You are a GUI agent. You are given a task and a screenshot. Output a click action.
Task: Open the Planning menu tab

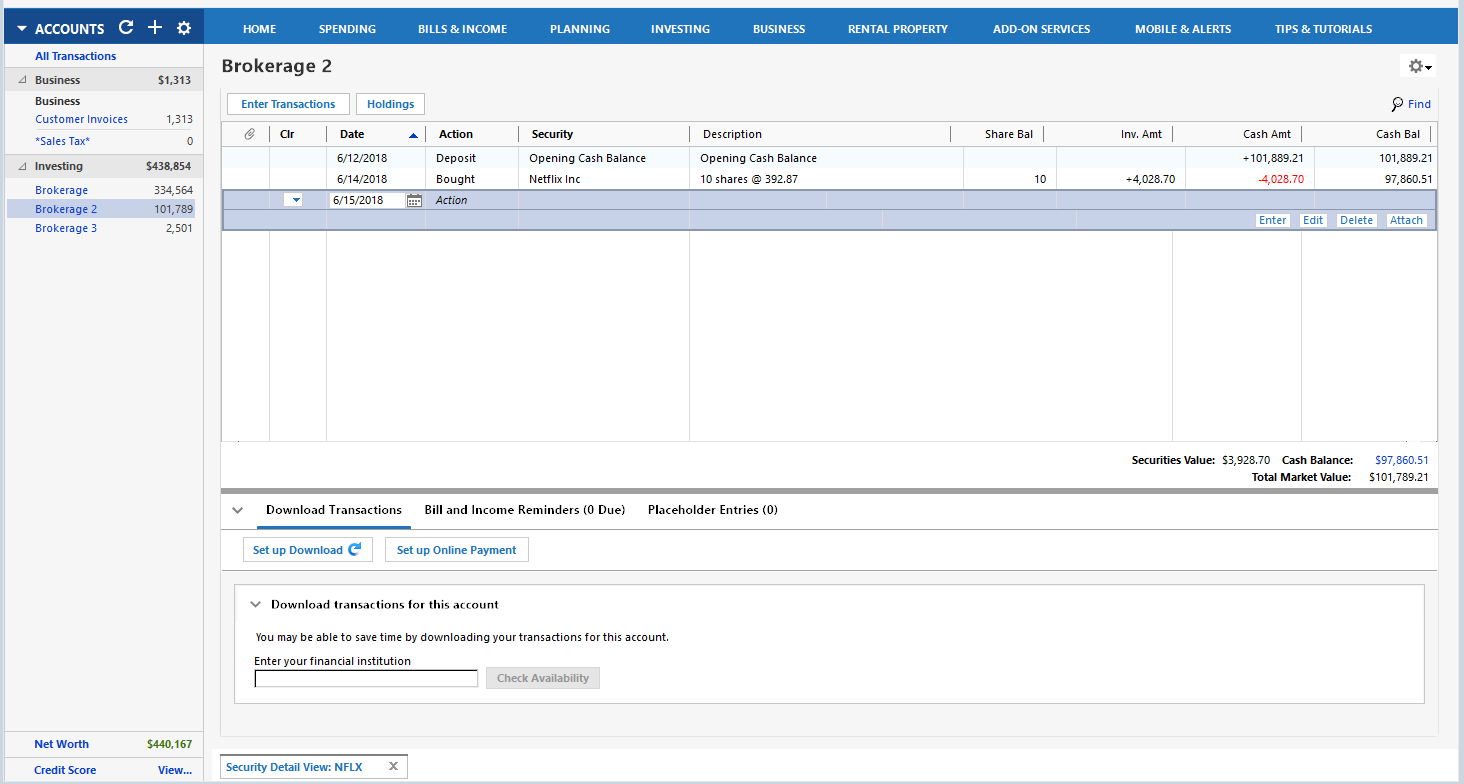(579, 29)
